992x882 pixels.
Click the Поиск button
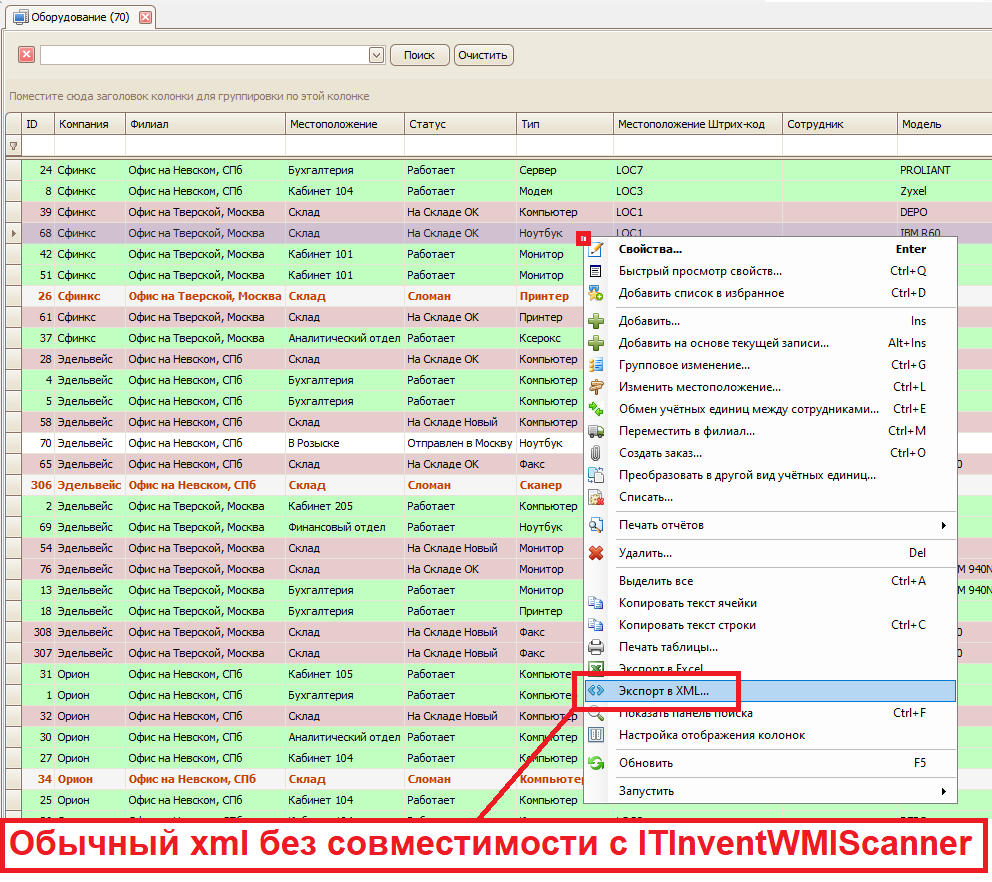419,55
